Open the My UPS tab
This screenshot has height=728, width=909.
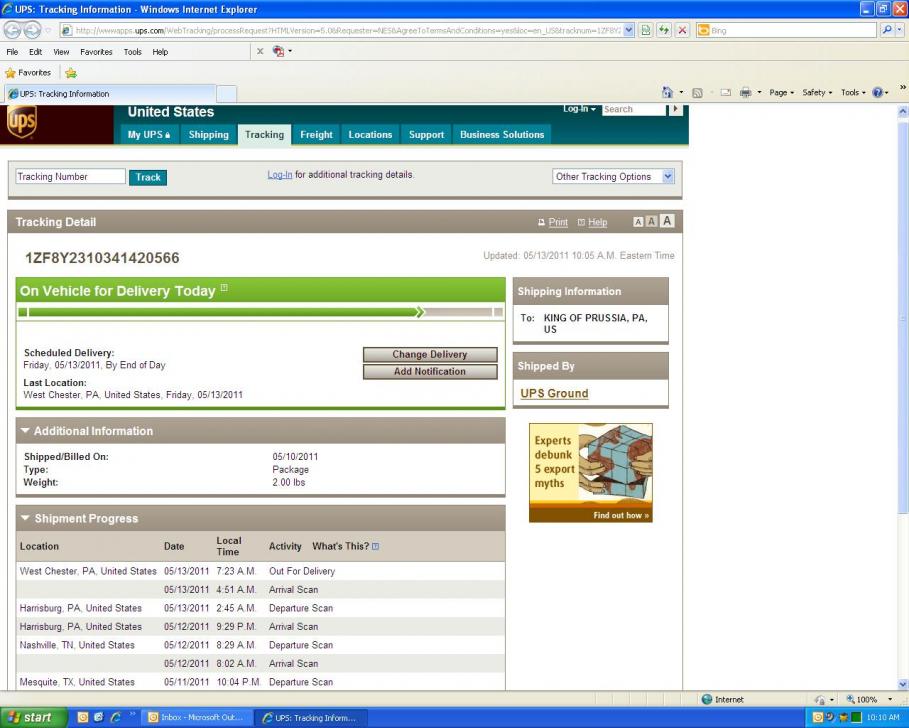tap(149, 134)
